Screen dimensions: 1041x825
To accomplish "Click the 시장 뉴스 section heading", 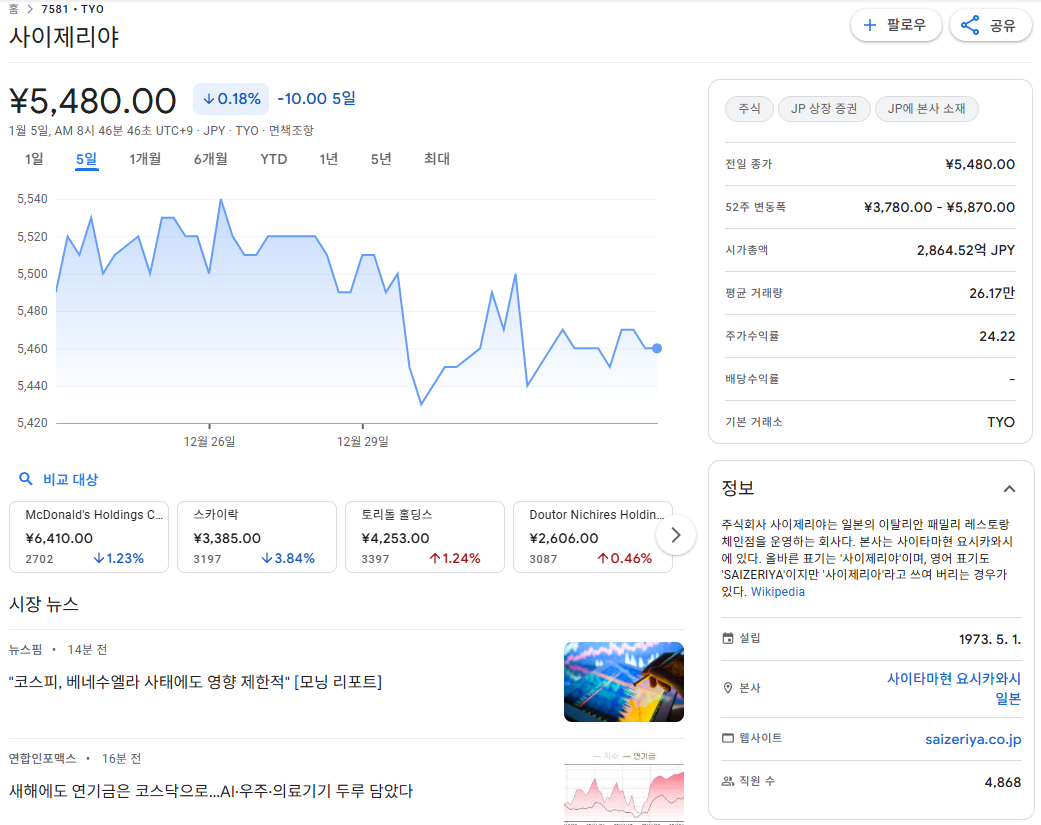I will 44,604.
